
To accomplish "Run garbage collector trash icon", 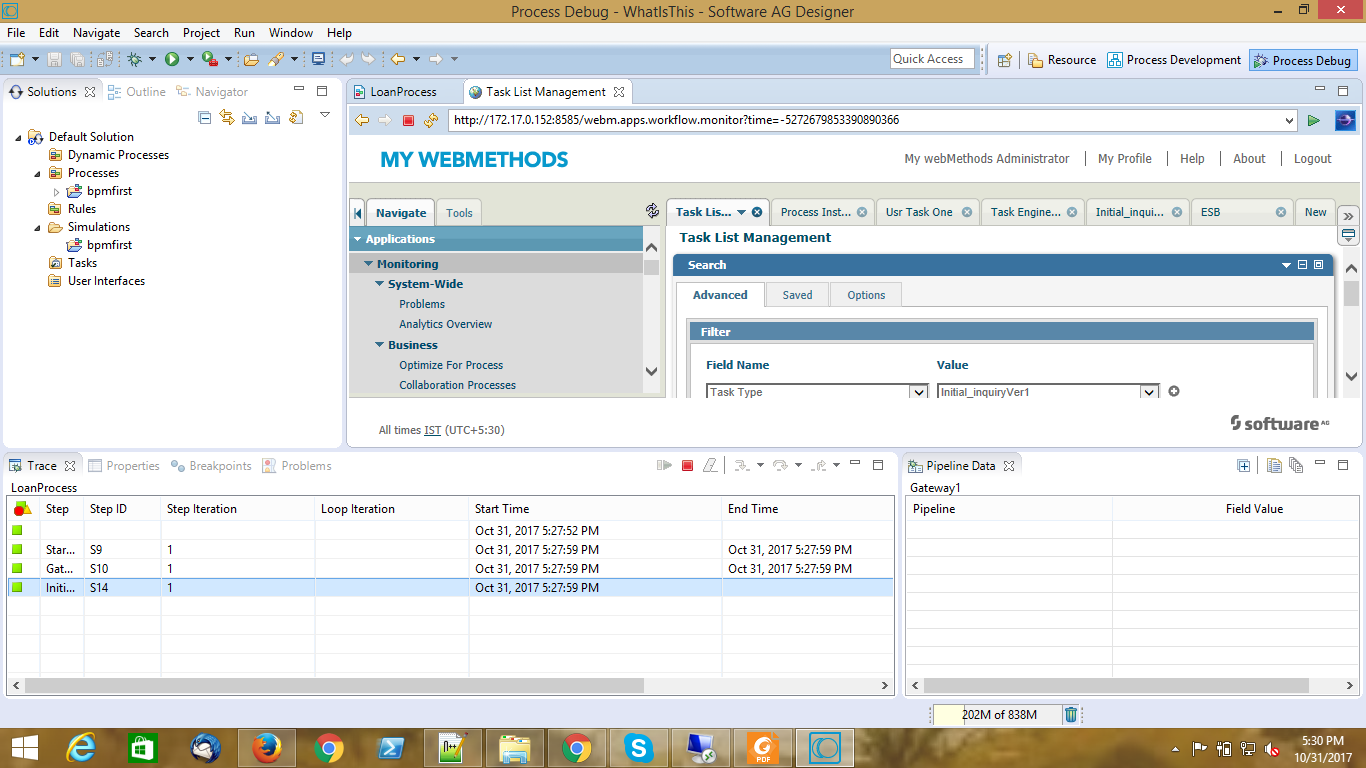I will (1071, 714).
